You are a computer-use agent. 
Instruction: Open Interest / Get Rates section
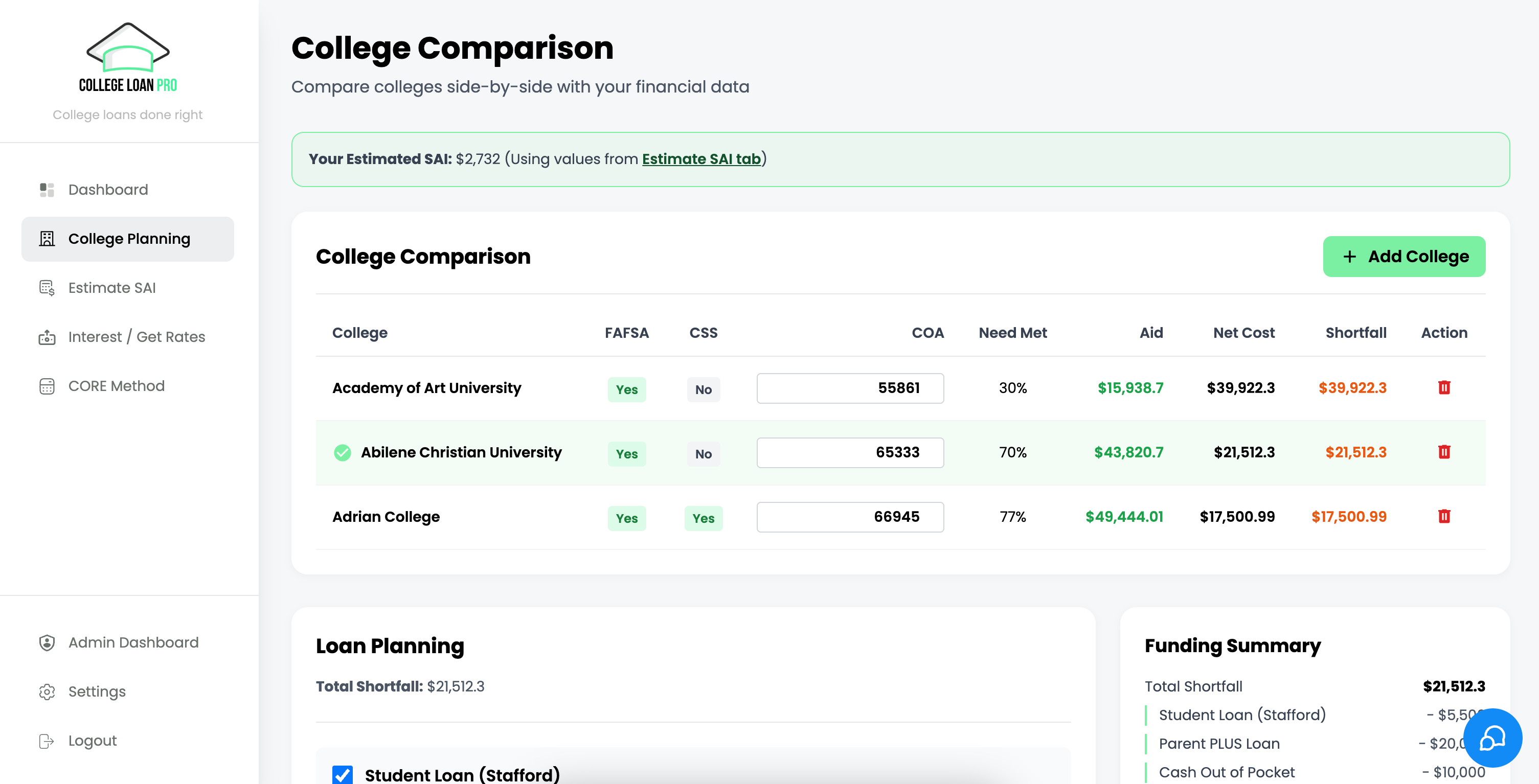pyautogui.click(x=128, y=337)
